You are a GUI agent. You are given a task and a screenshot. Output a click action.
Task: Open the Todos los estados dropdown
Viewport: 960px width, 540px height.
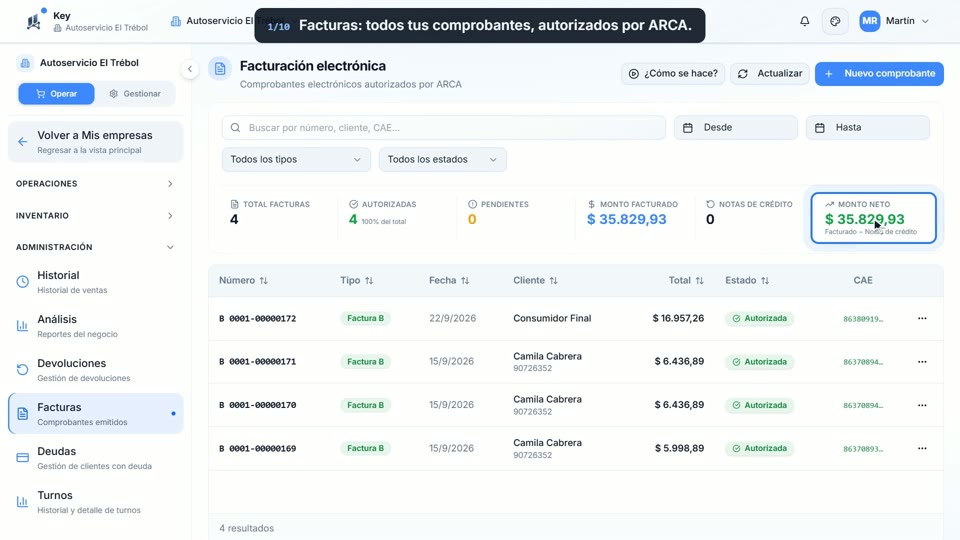tap(443, 159)
